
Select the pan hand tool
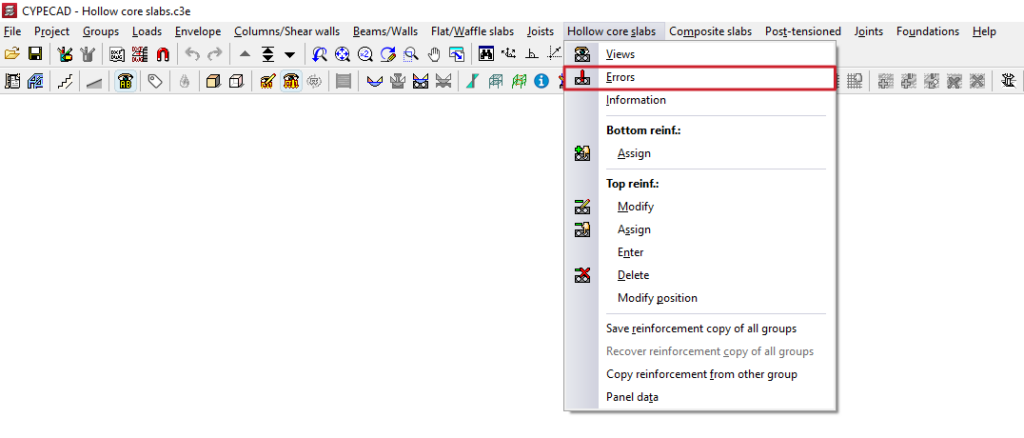[x=434, y=54]
